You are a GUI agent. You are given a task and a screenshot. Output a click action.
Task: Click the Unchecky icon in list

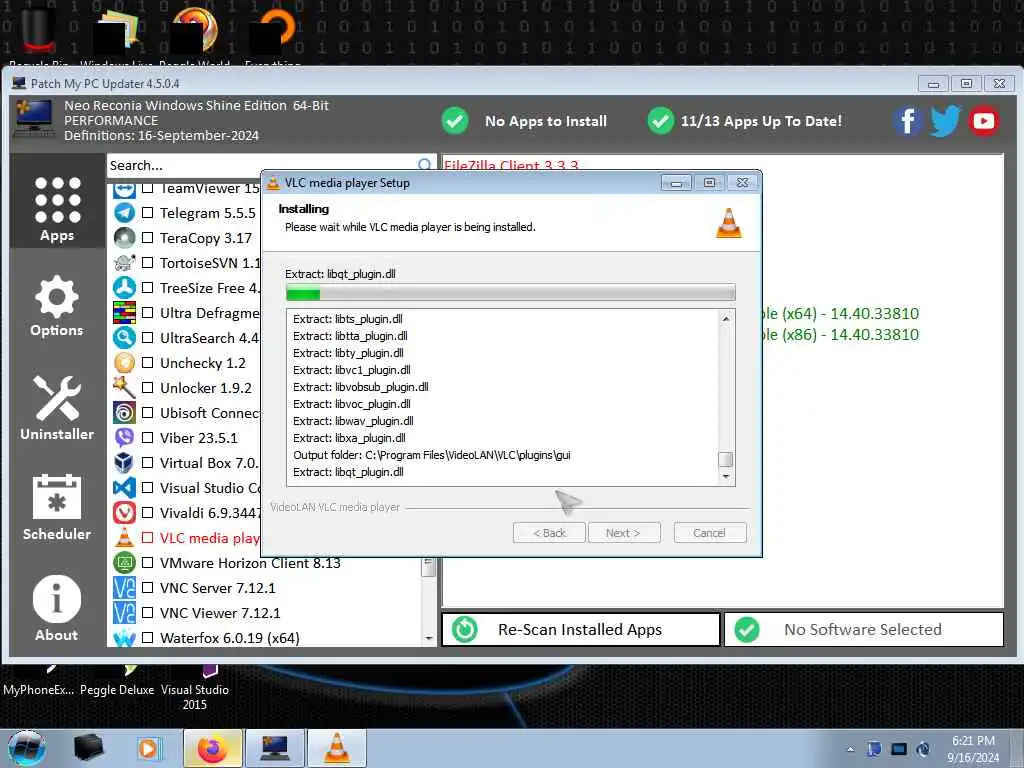click(124, 362)
